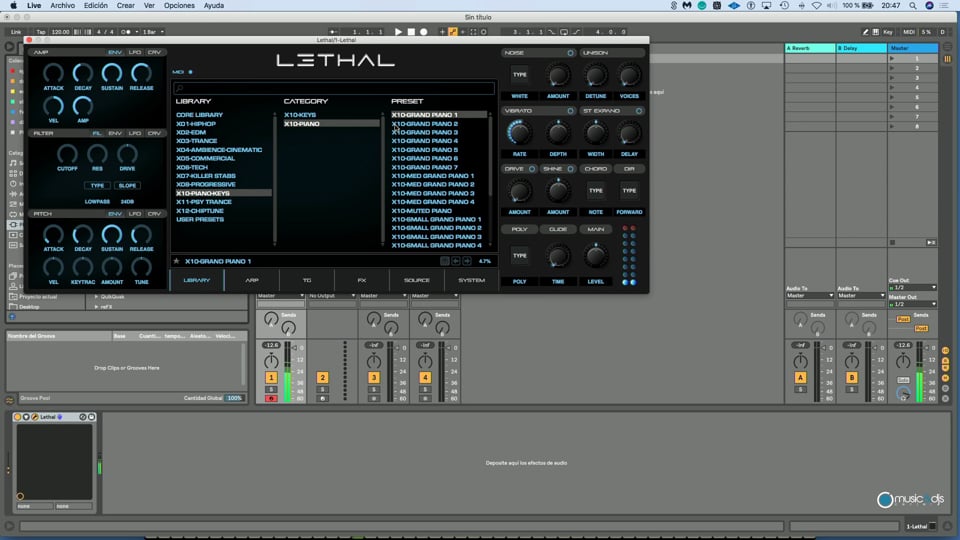Select AMP section LFO tab
The image size is (960, 540).
coord(135,53)
